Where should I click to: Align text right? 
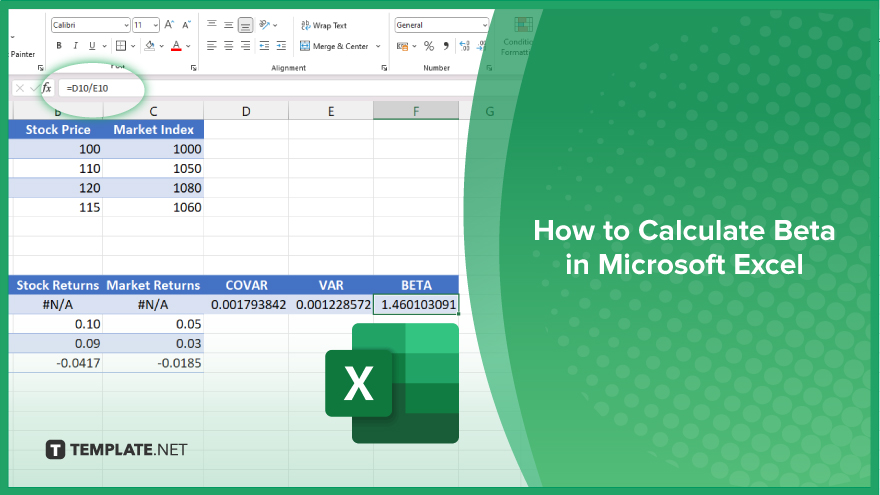click(245, 46)
